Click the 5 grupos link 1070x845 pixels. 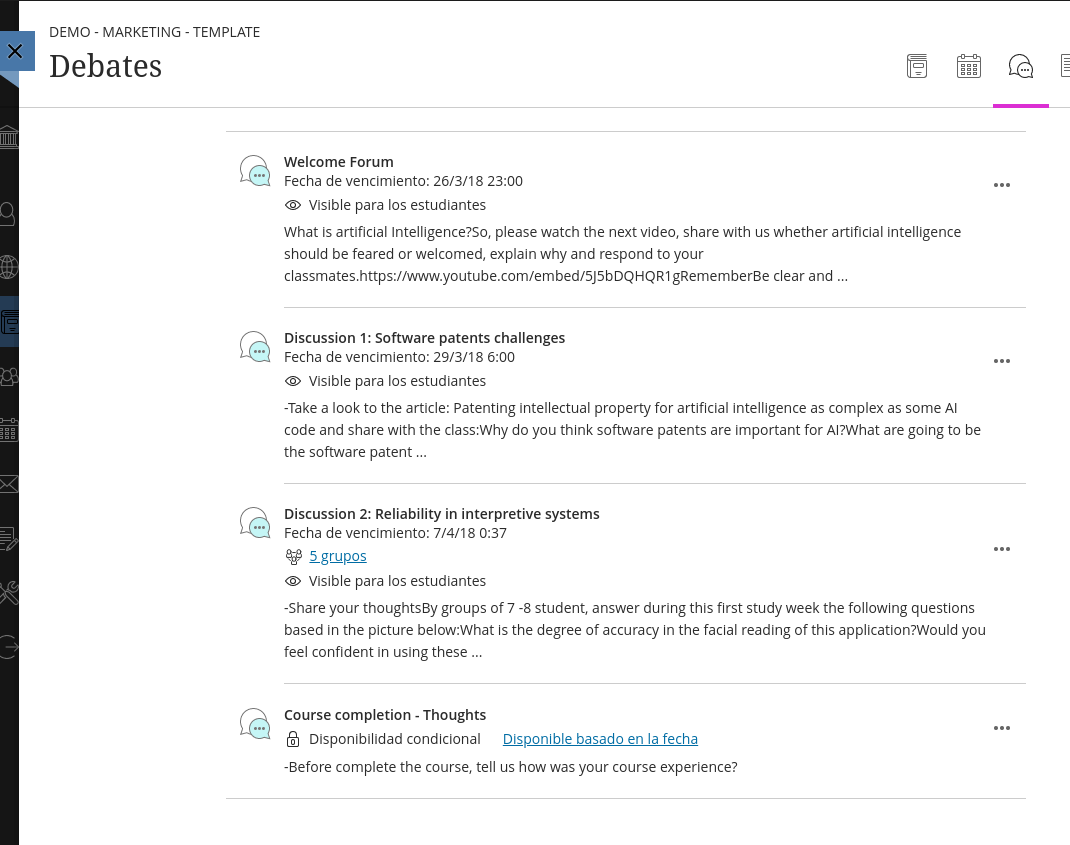[x=338, y=556]
